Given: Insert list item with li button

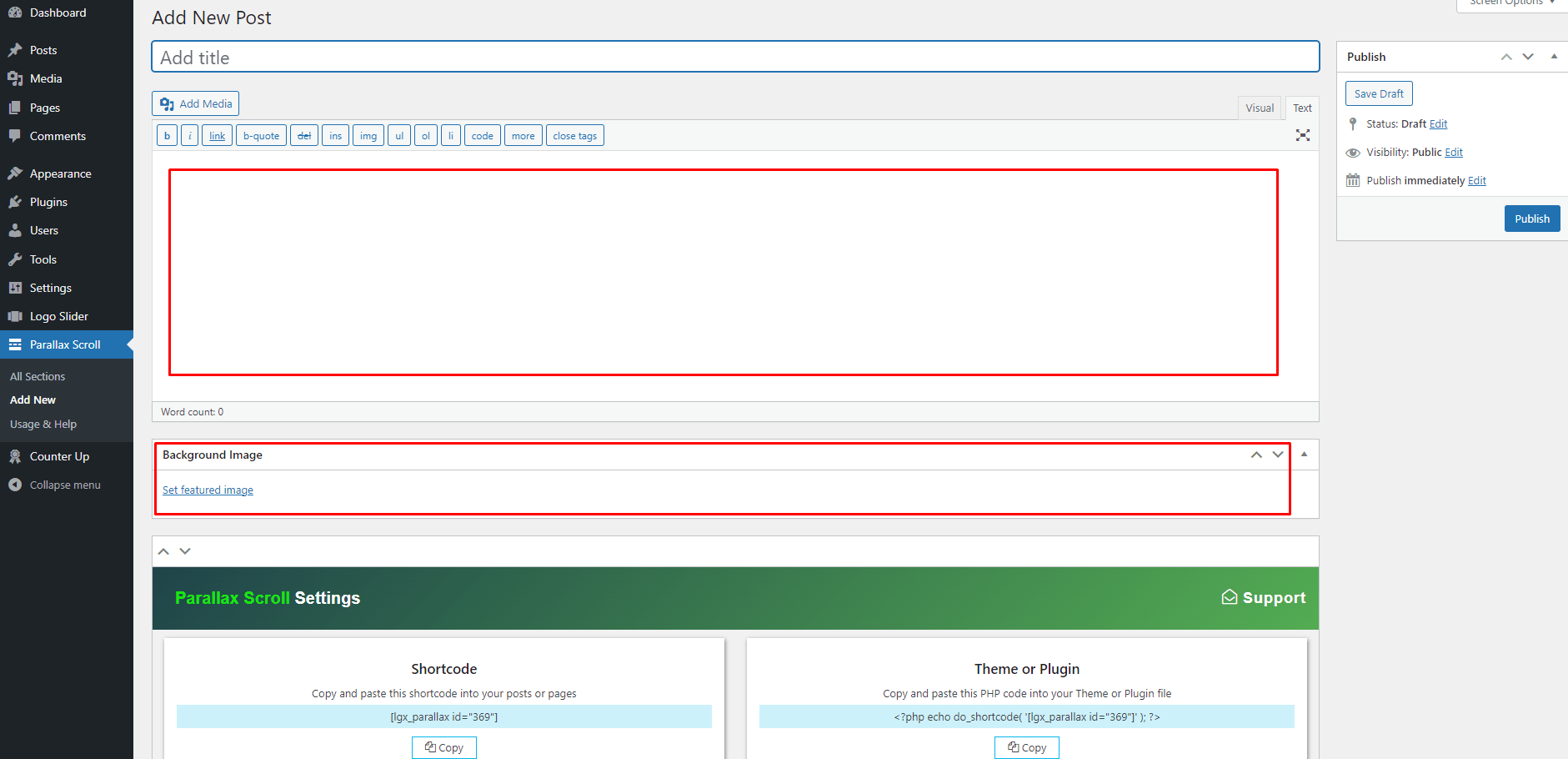Looking at the screenshot, I should 451,135.
